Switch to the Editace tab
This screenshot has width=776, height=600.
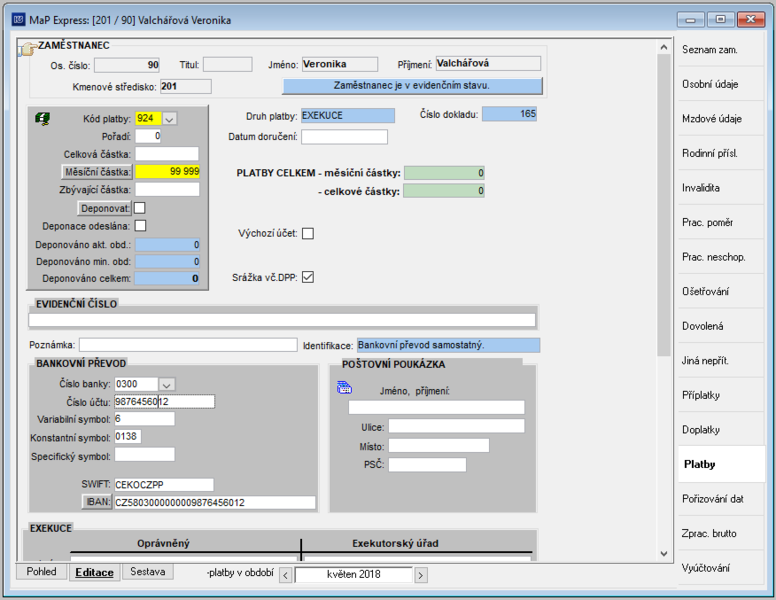95,572
